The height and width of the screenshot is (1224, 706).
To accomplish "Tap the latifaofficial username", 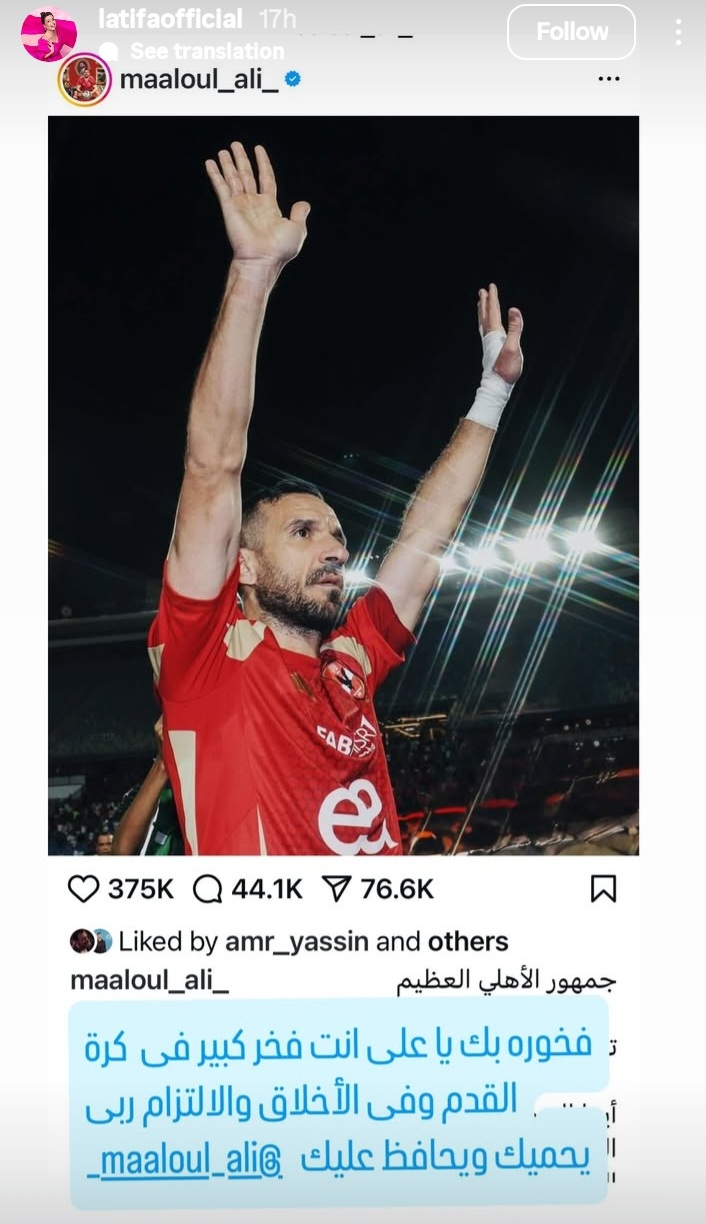I will (171, 19).
